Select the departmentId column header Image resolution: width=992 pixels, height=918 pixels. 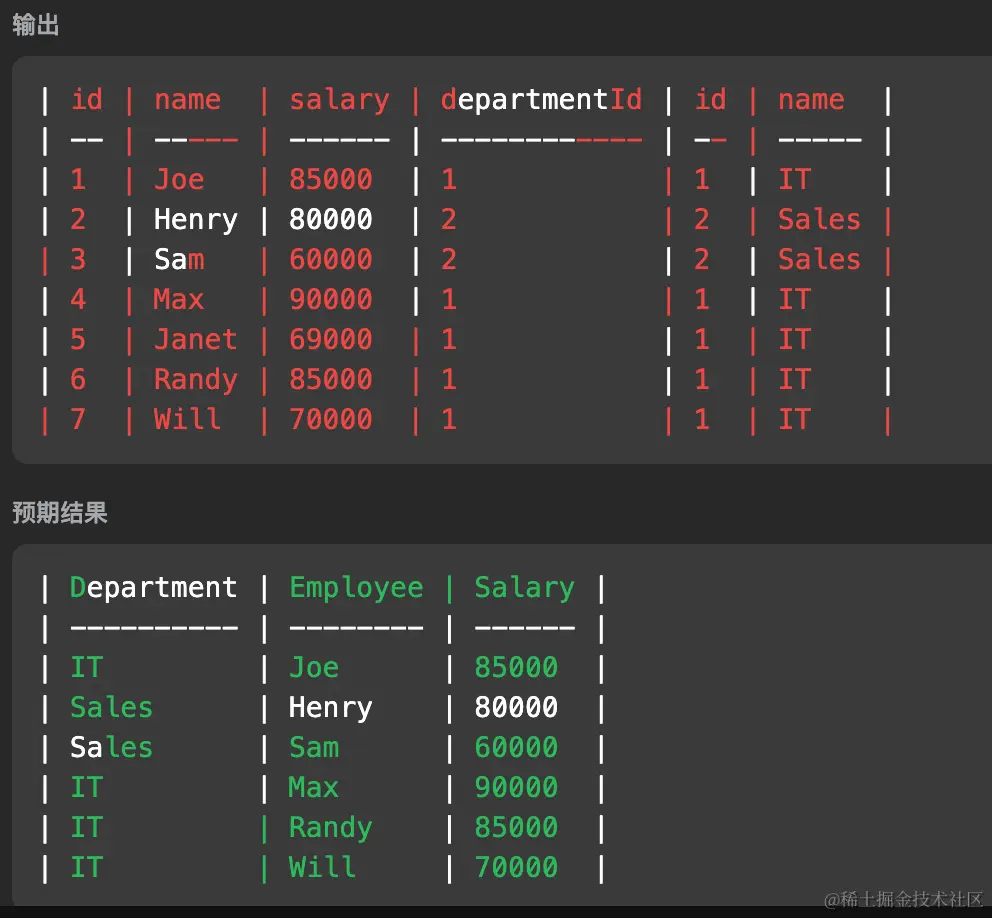coord(542,101)
